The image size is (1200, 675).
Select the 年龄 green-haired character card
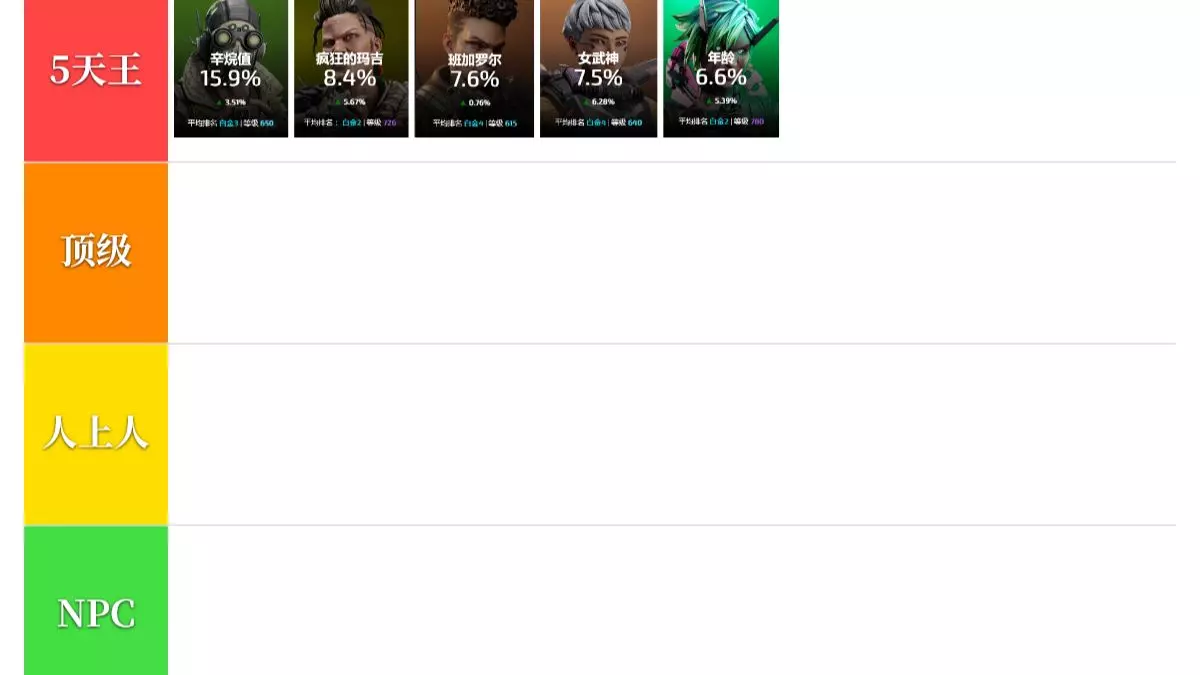(721, 68)
